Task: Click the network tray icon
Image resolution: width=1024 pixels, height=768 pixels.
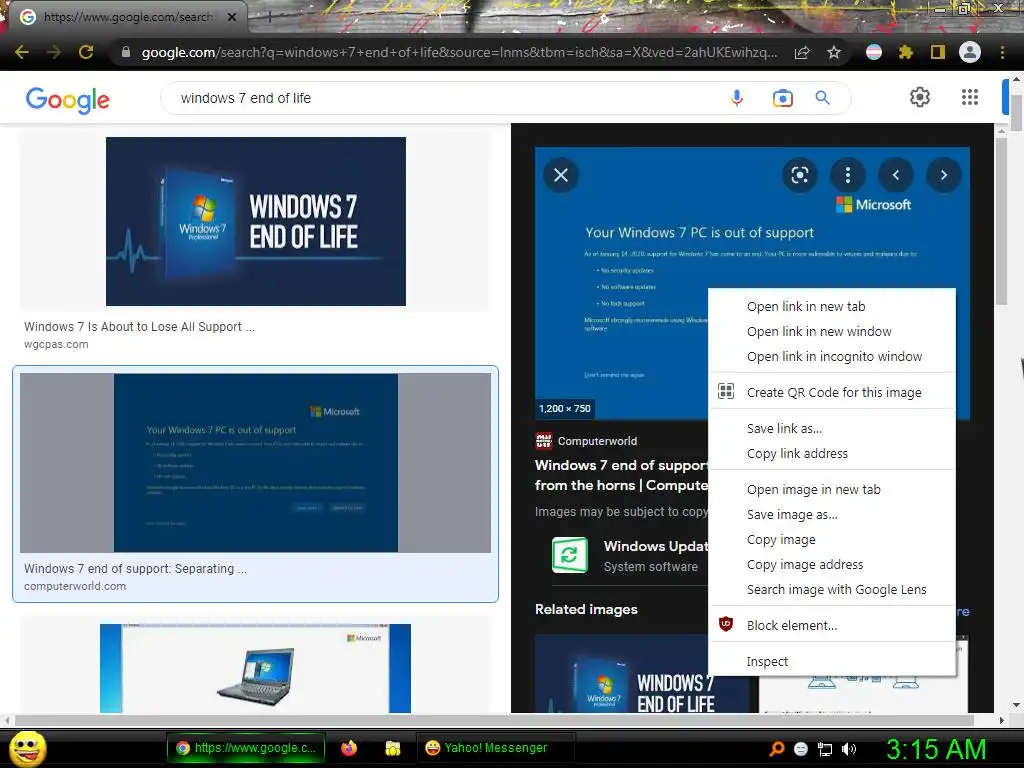Action: tap(825, 749)
